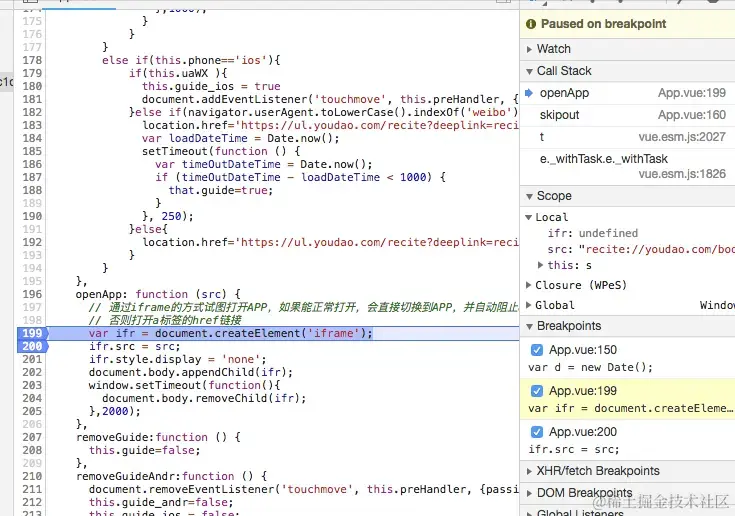Click line number 196 in the gutter

tap(32, 294)
